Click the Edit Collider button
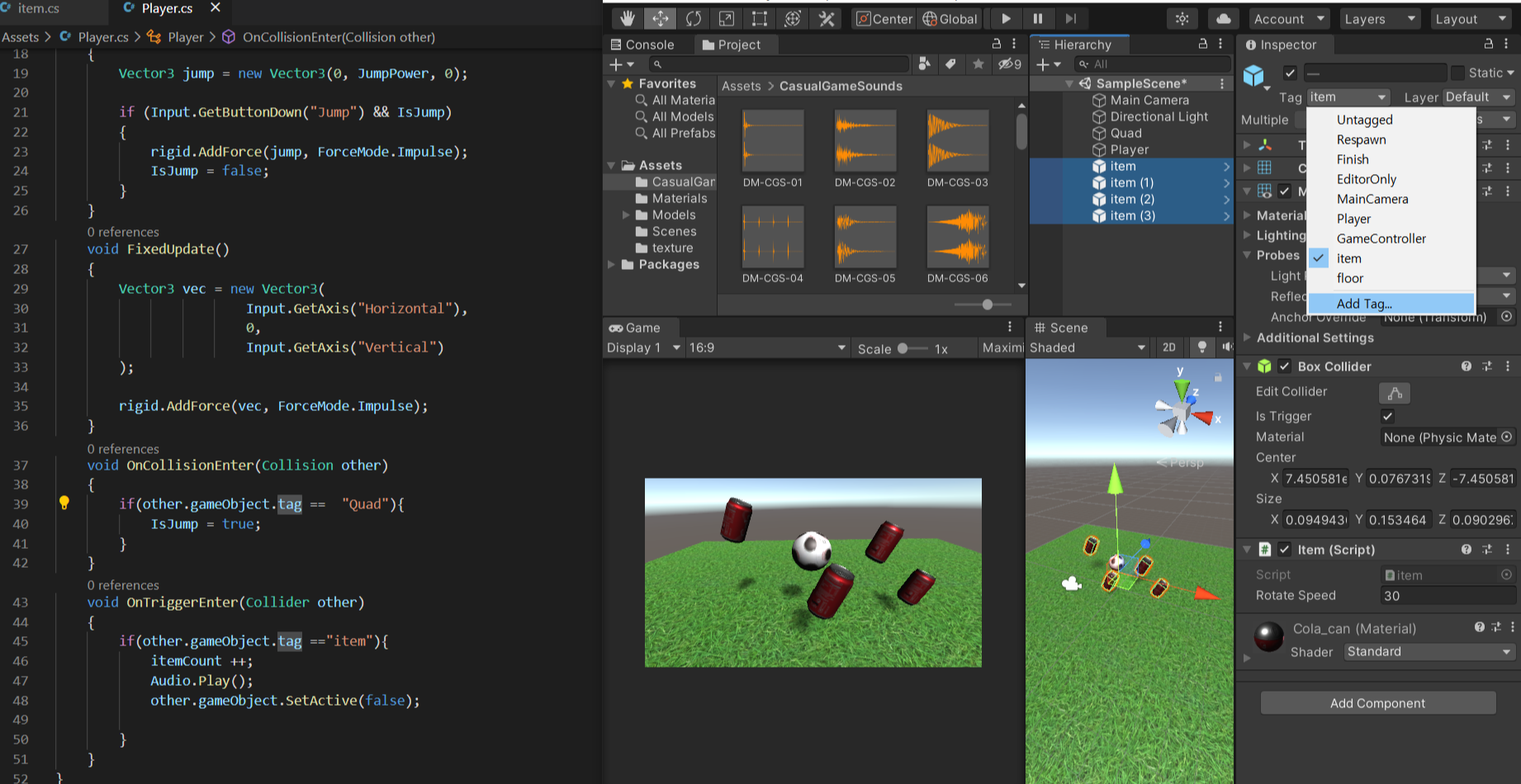 pos(1395,393)
